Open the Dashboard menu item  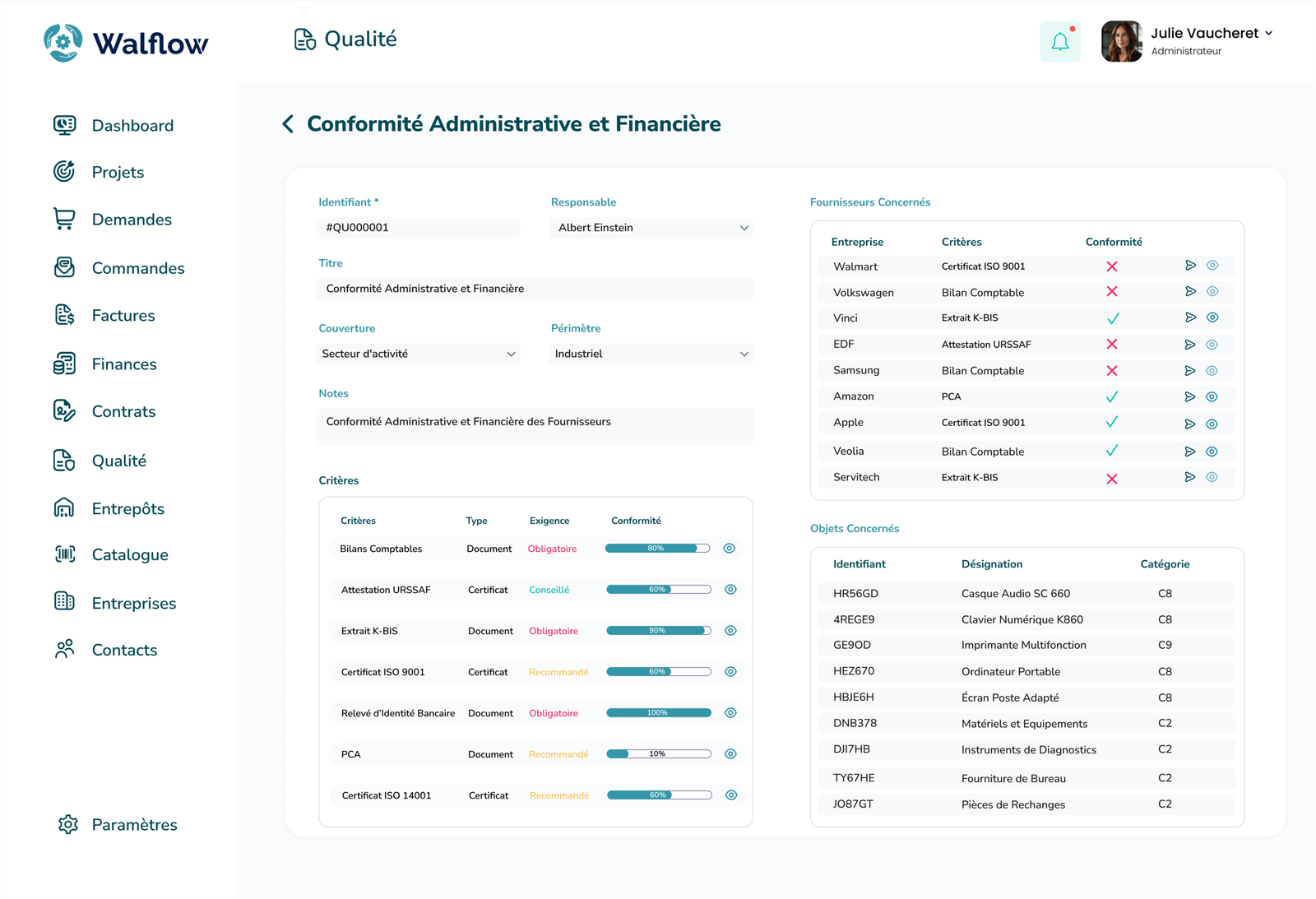132,126
